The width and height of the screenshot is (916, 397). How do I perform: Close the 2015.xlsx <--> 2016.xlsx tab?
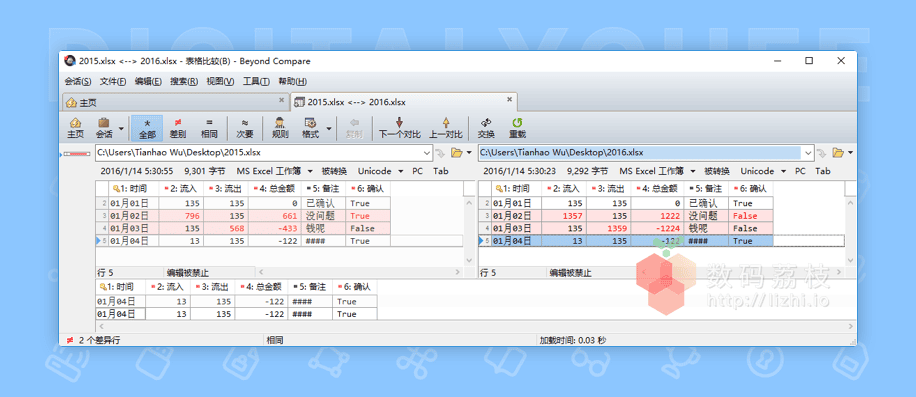point(509,100)
